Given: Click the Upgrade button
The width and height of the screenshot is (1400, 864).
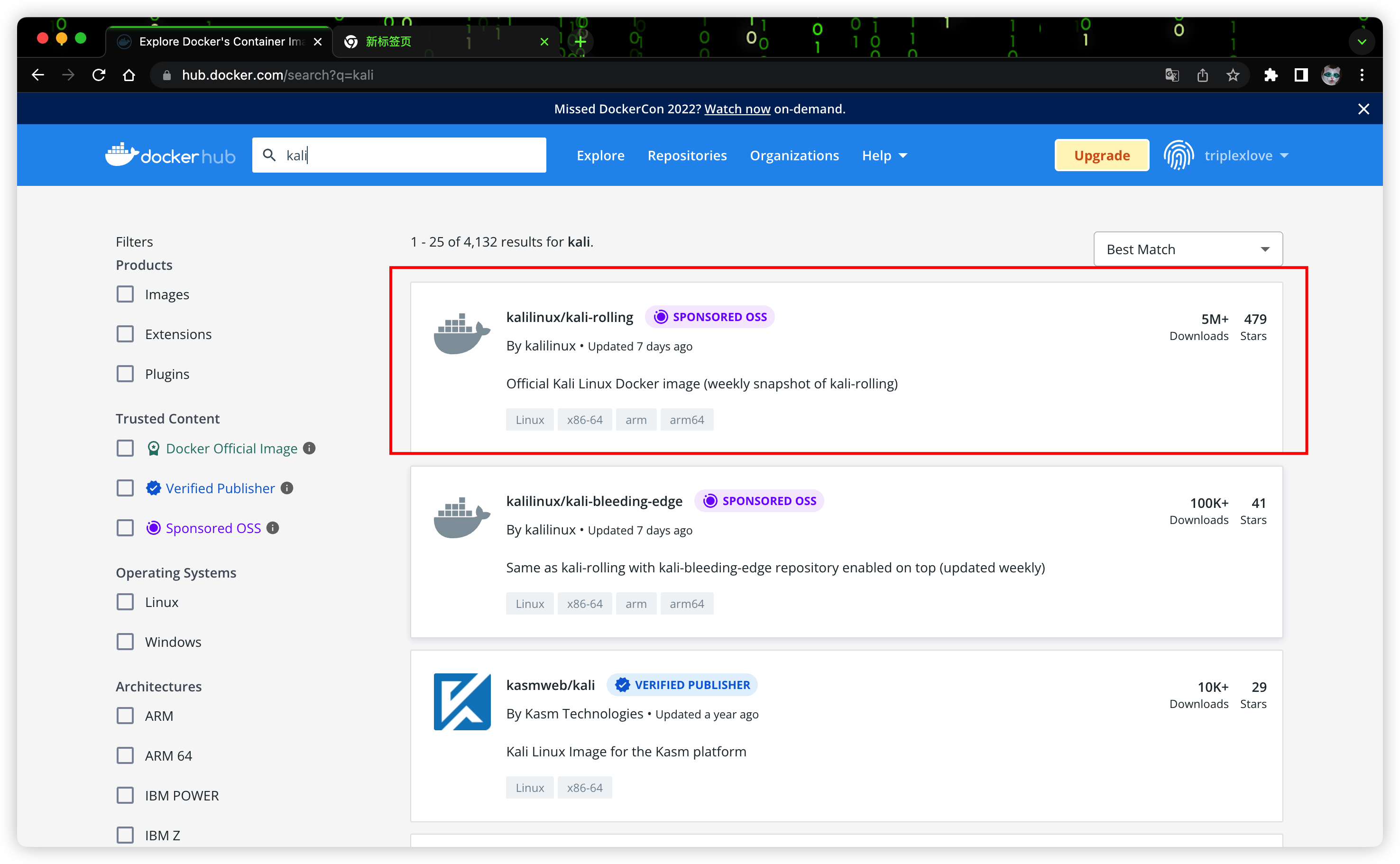Looking at the screenshot, I should click(1102, 155).
